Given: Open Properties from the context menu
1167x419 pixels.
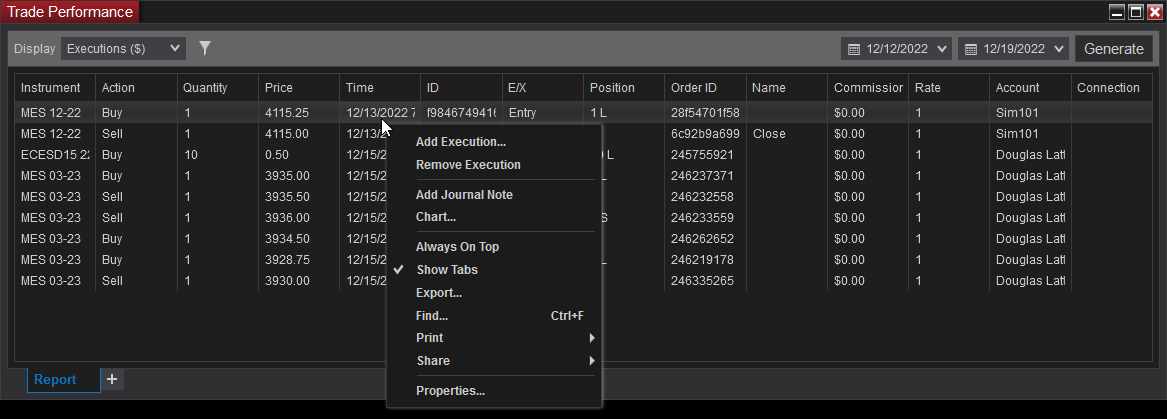Looking at the screenshot, I should 450,391.
